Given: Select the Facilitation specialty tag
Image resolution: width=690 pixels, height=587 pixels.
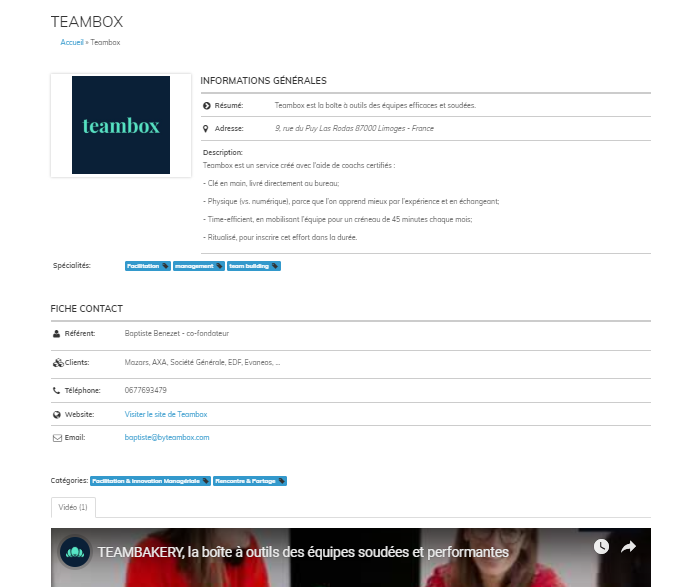Looking at the screenshot, I should coord(147,266).
